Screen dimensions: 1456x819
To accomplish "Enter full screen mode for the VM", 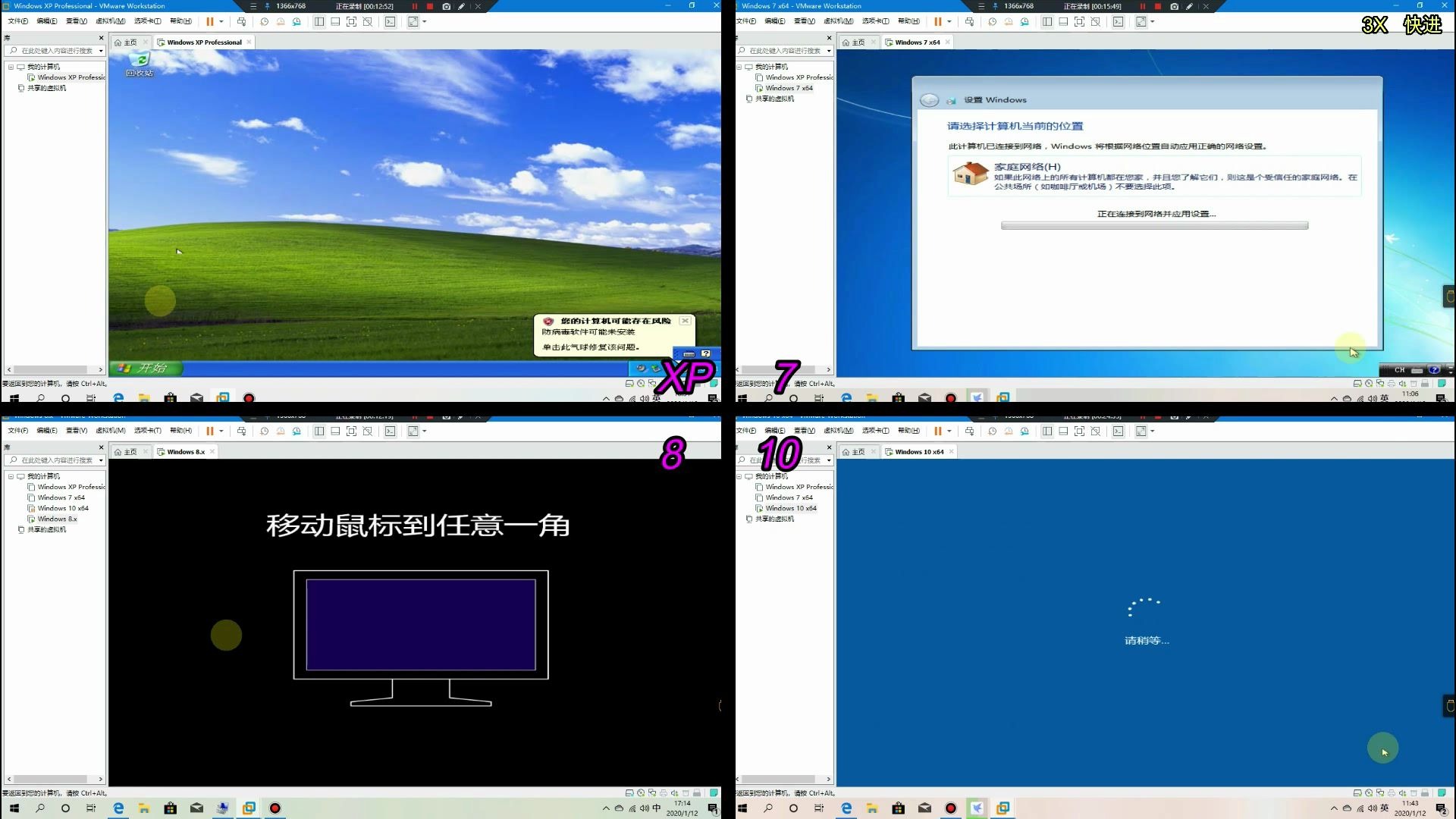I will click(x=352, y=21).
